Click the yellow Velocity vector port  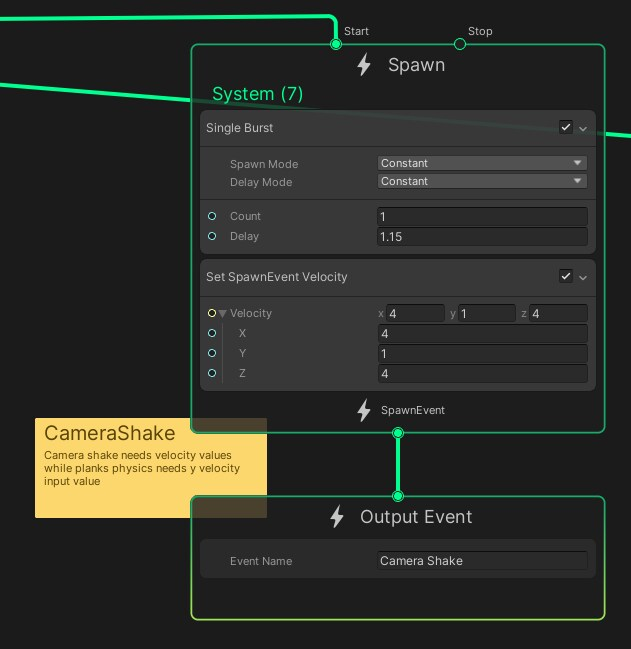click(212, 313)
